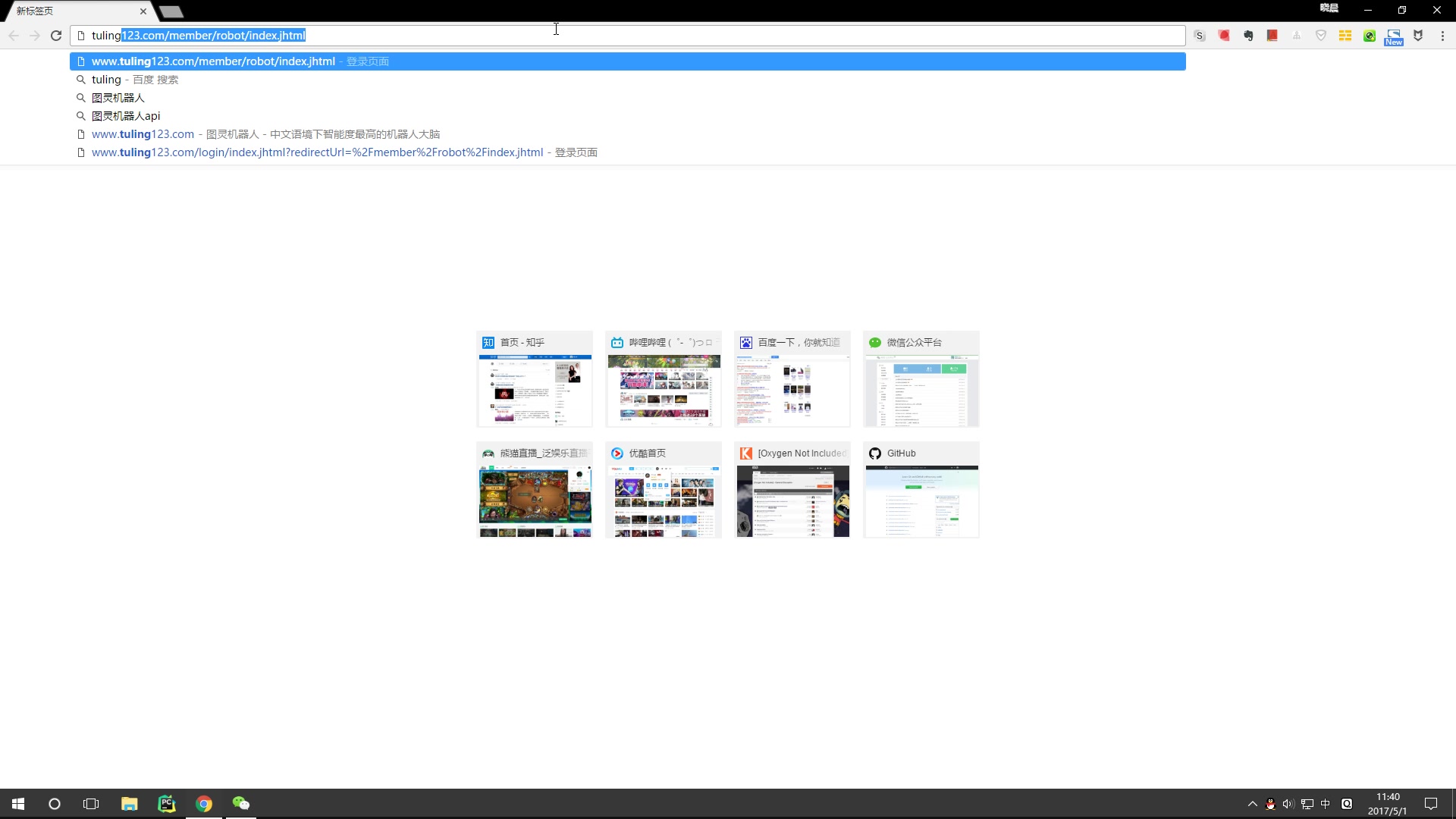Open the 百度一下 thumbnail tile
The height and width of the screenshot is (819, 1456).
[x=792, y=379]
